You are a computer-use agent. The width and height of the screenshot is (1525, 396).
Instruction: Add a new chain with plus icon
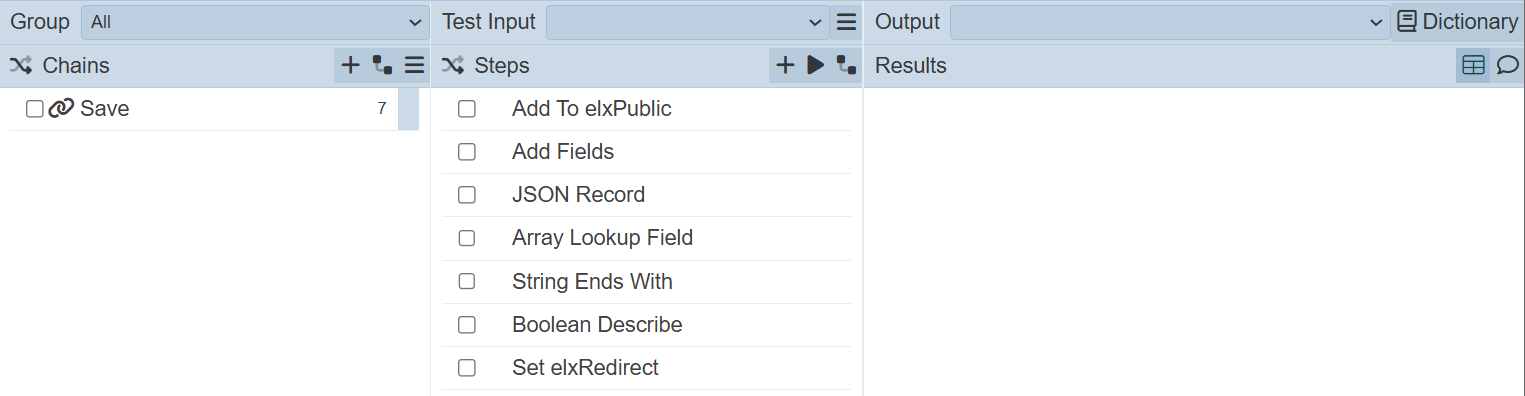click(x=351, y=66)
